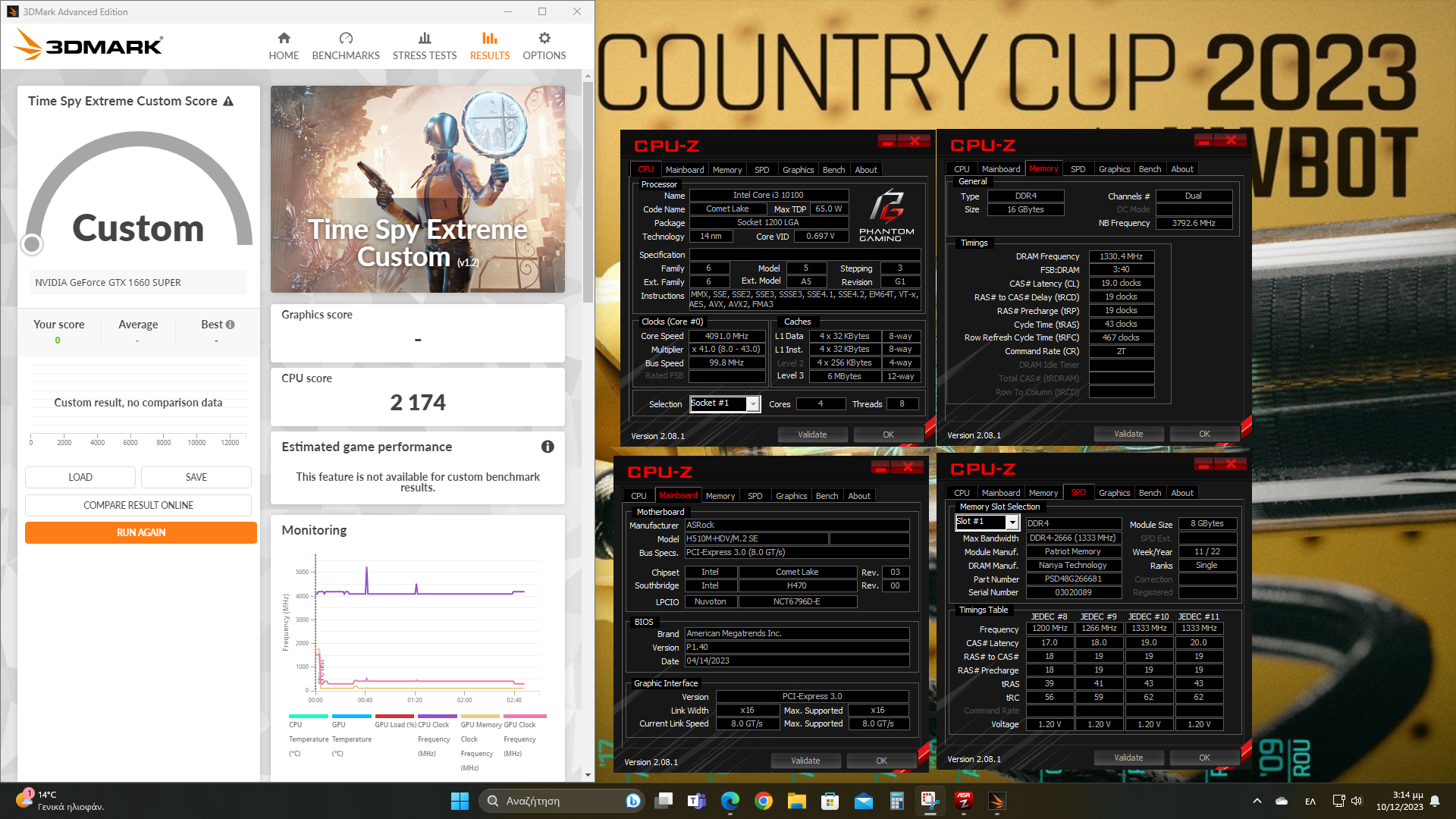Click Bing icon in taskbar search
1456x819 pixels.
click(632, 801)
